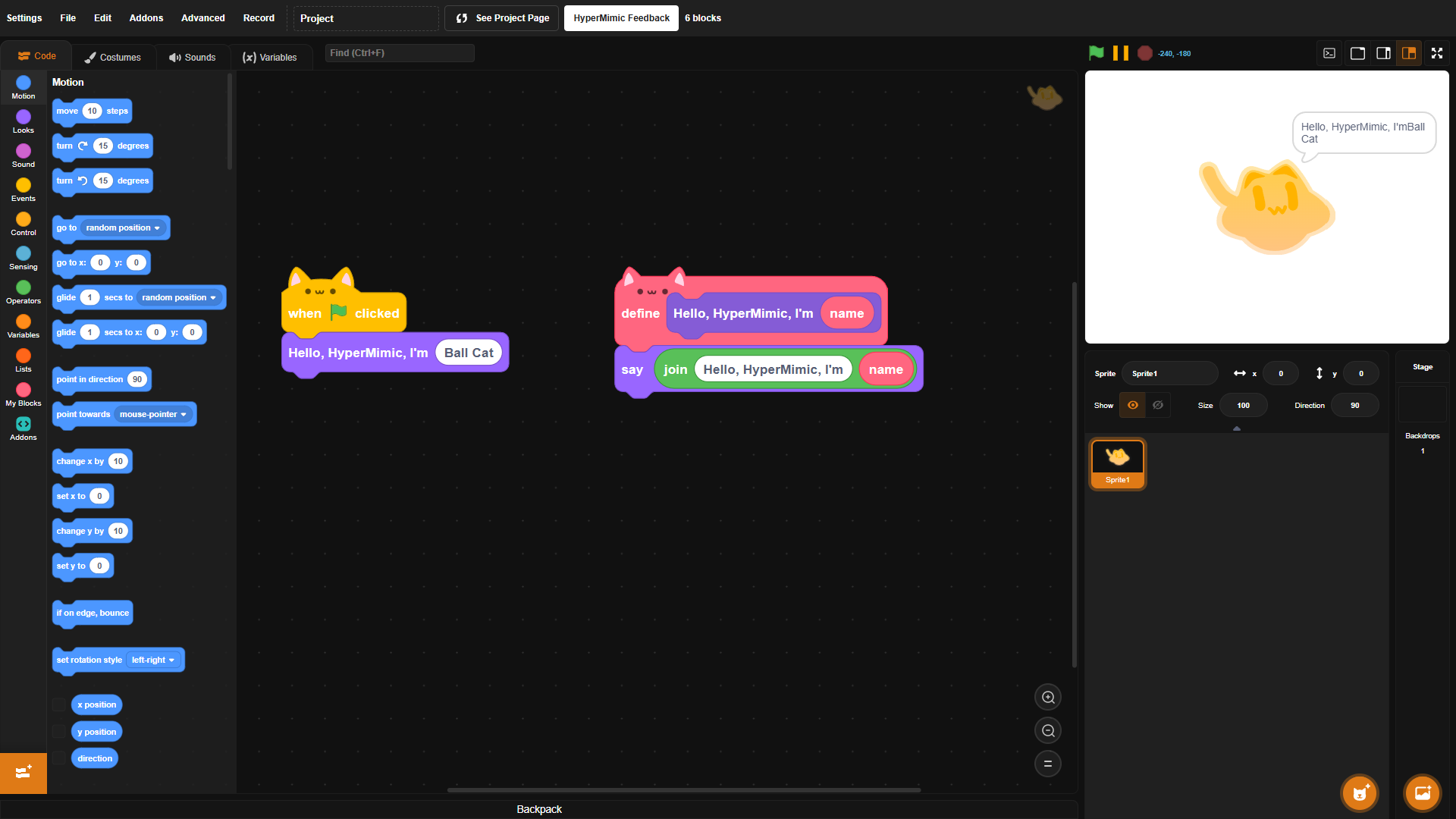Hide the sprite with crossed-eye icon
Image resolution: width=1456 pixels, height=819 pixels.
coord(1158,405)
